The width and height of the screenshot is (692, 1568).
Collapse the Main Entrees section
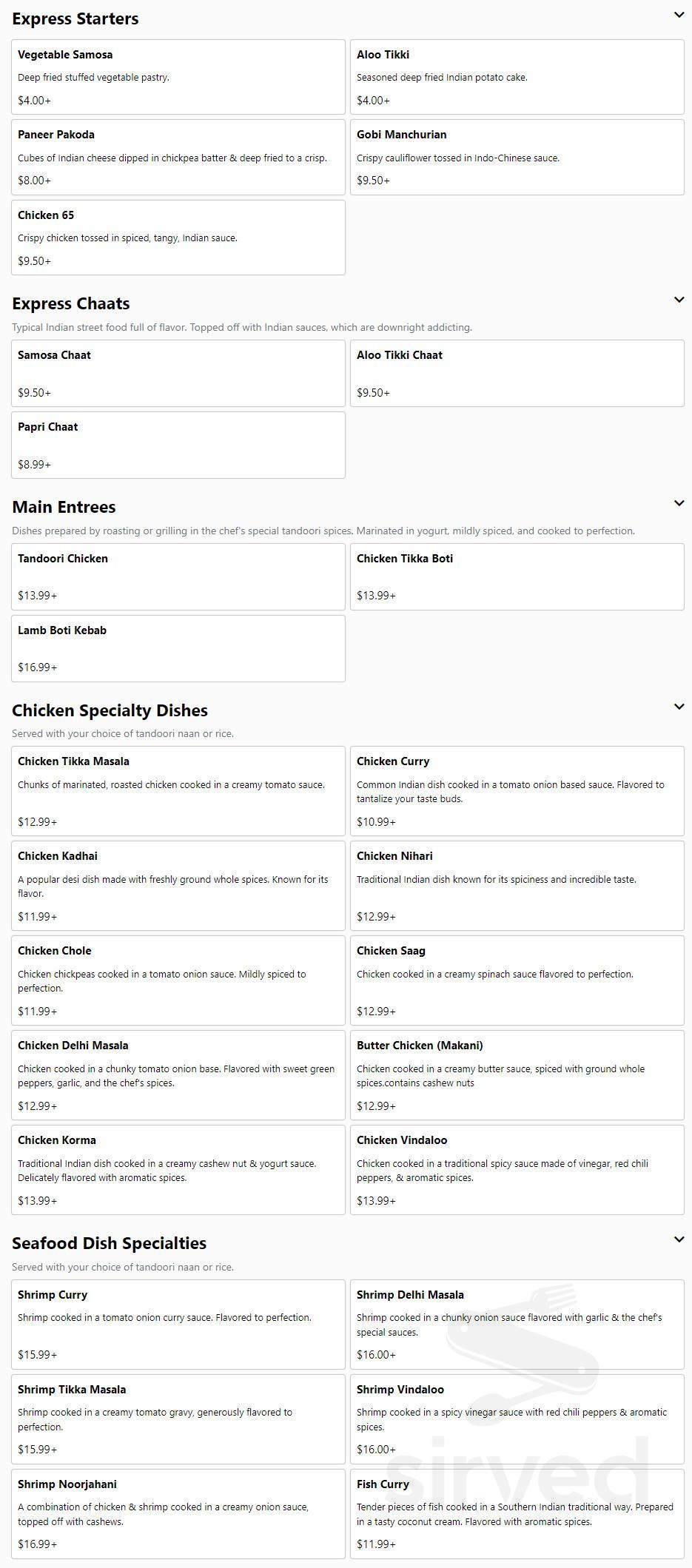[x=679, y=502]
